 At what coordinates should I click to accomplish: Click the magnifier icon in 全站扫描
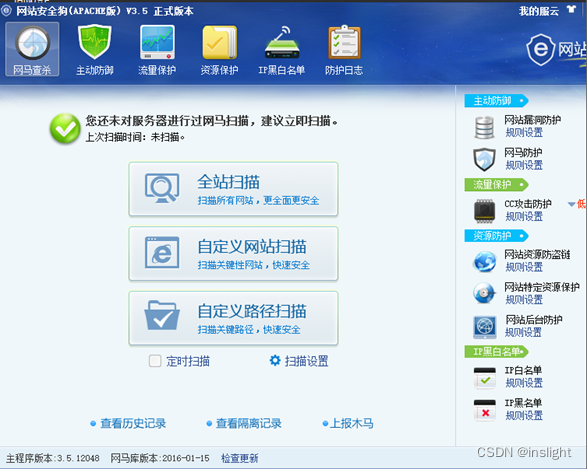pos(162,188)
